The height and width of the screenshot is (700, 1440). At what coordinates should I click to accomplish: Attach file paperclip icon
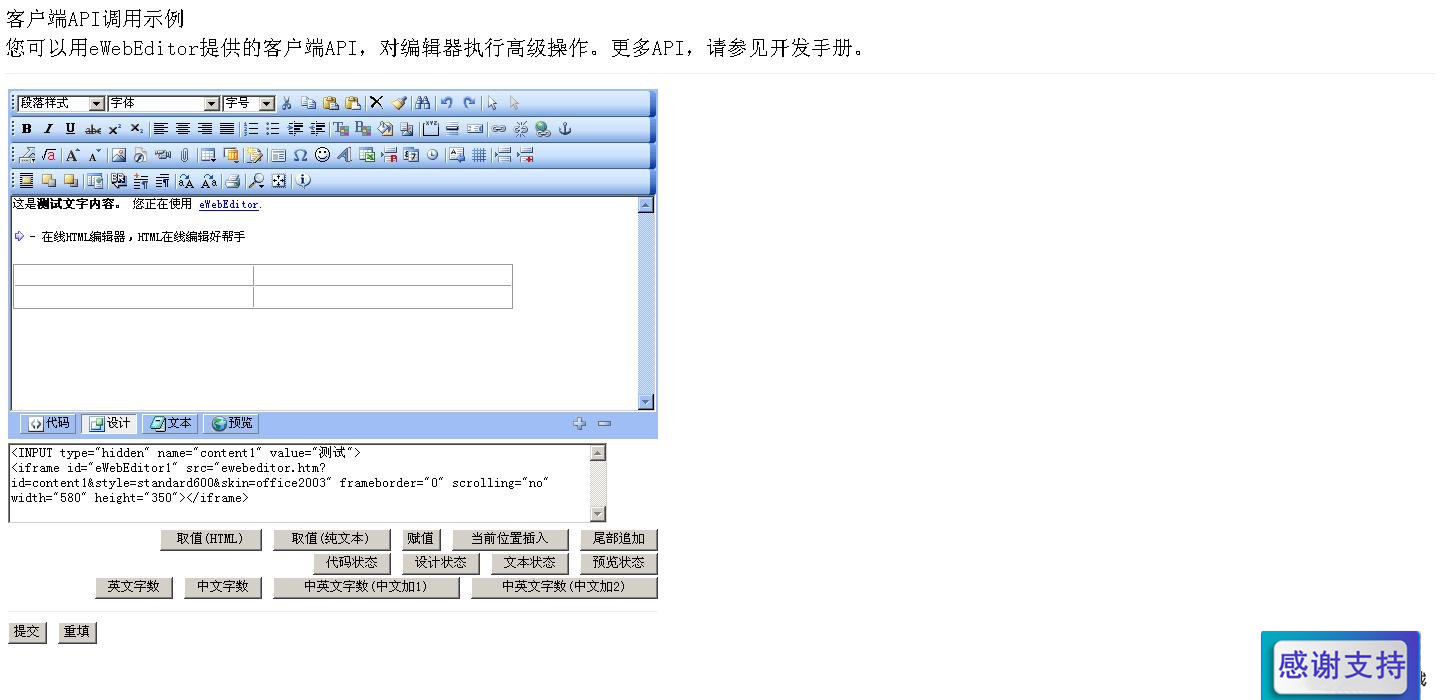185,155
